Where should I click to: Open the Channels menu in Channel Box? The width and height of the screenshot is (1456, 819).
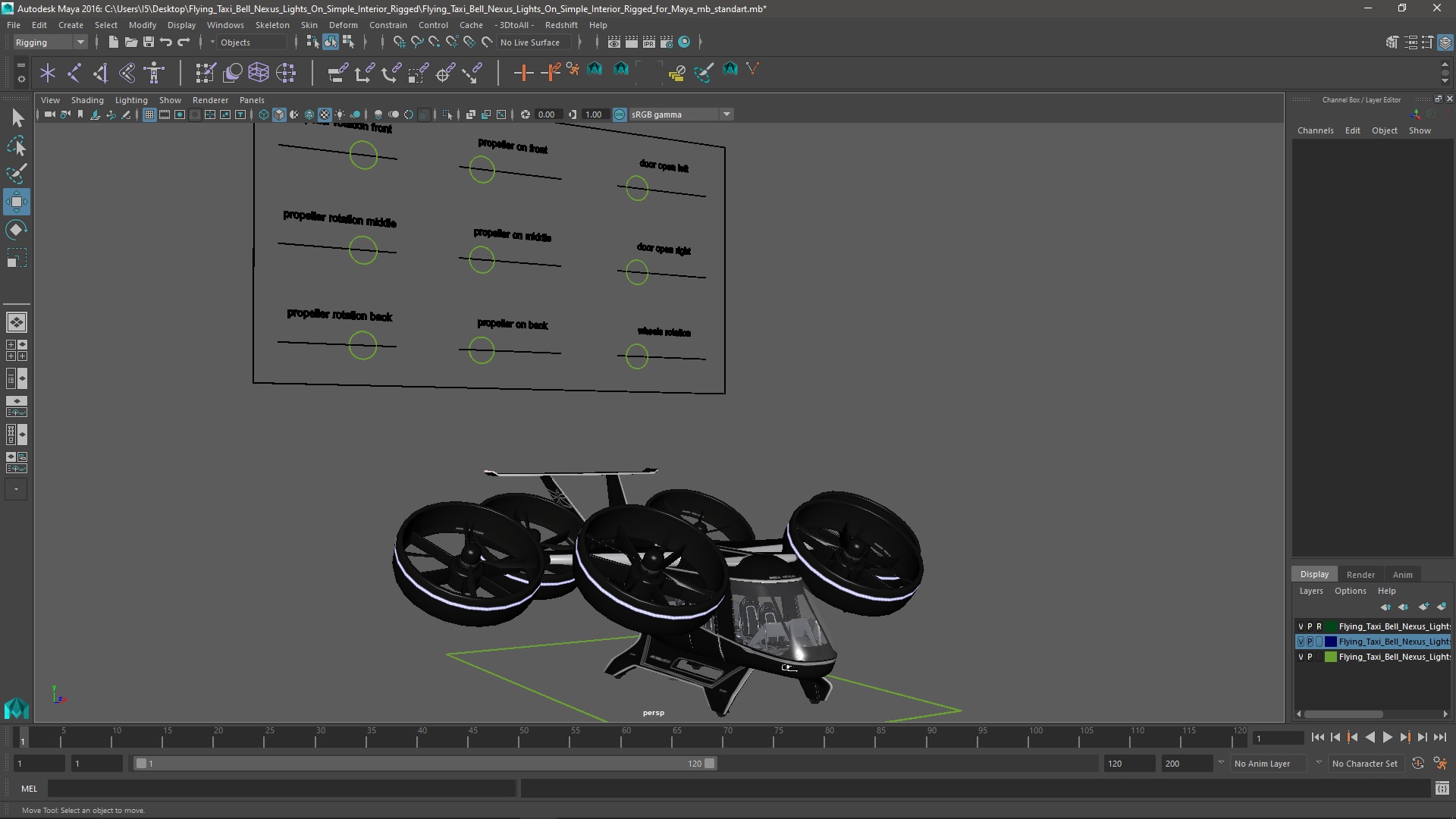click(1315, 130)
